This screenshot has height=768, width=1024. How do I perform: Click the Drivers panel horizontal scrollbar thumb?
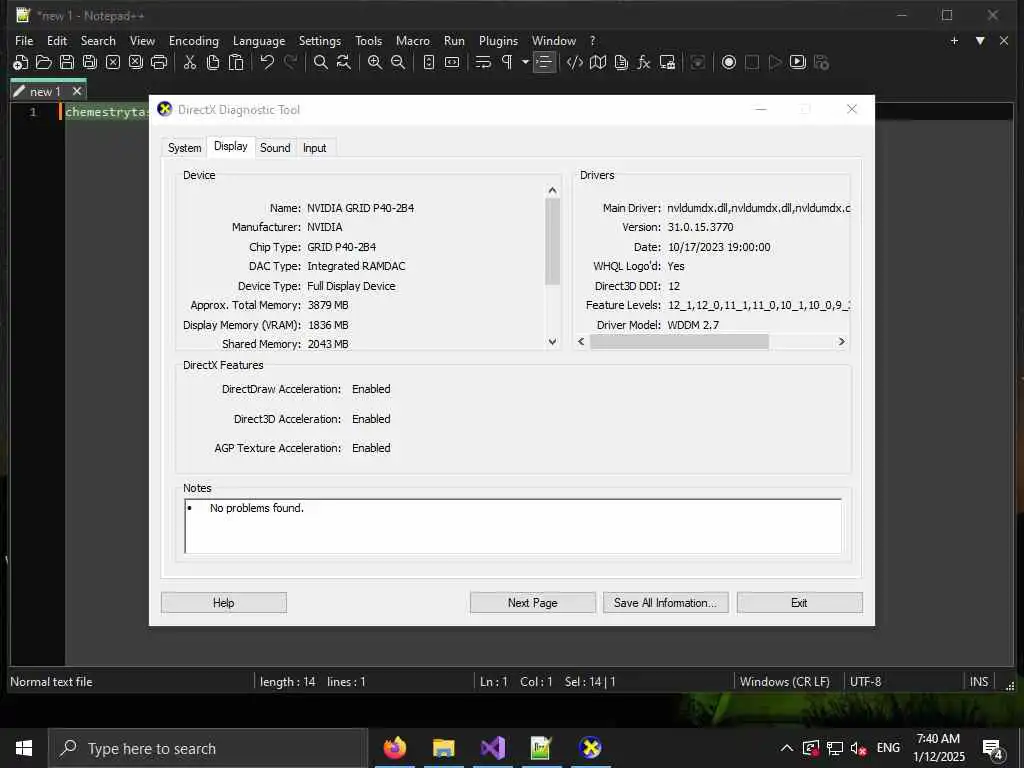(x=679, y=342)
